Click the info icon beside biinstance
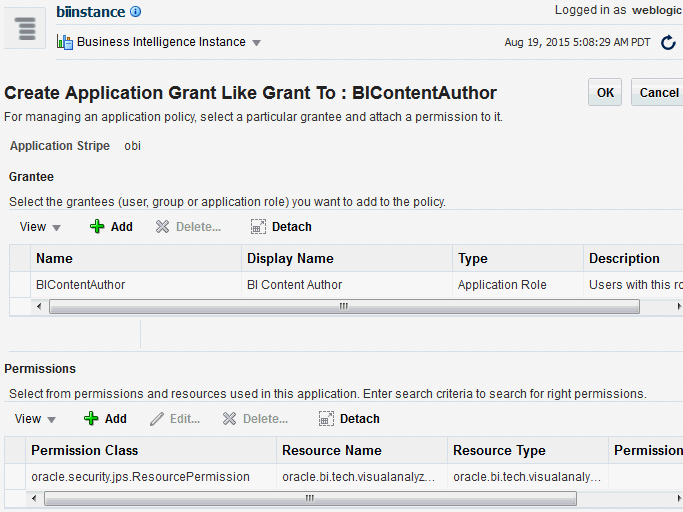Screen dimensions: 683x512 point(136,12)
